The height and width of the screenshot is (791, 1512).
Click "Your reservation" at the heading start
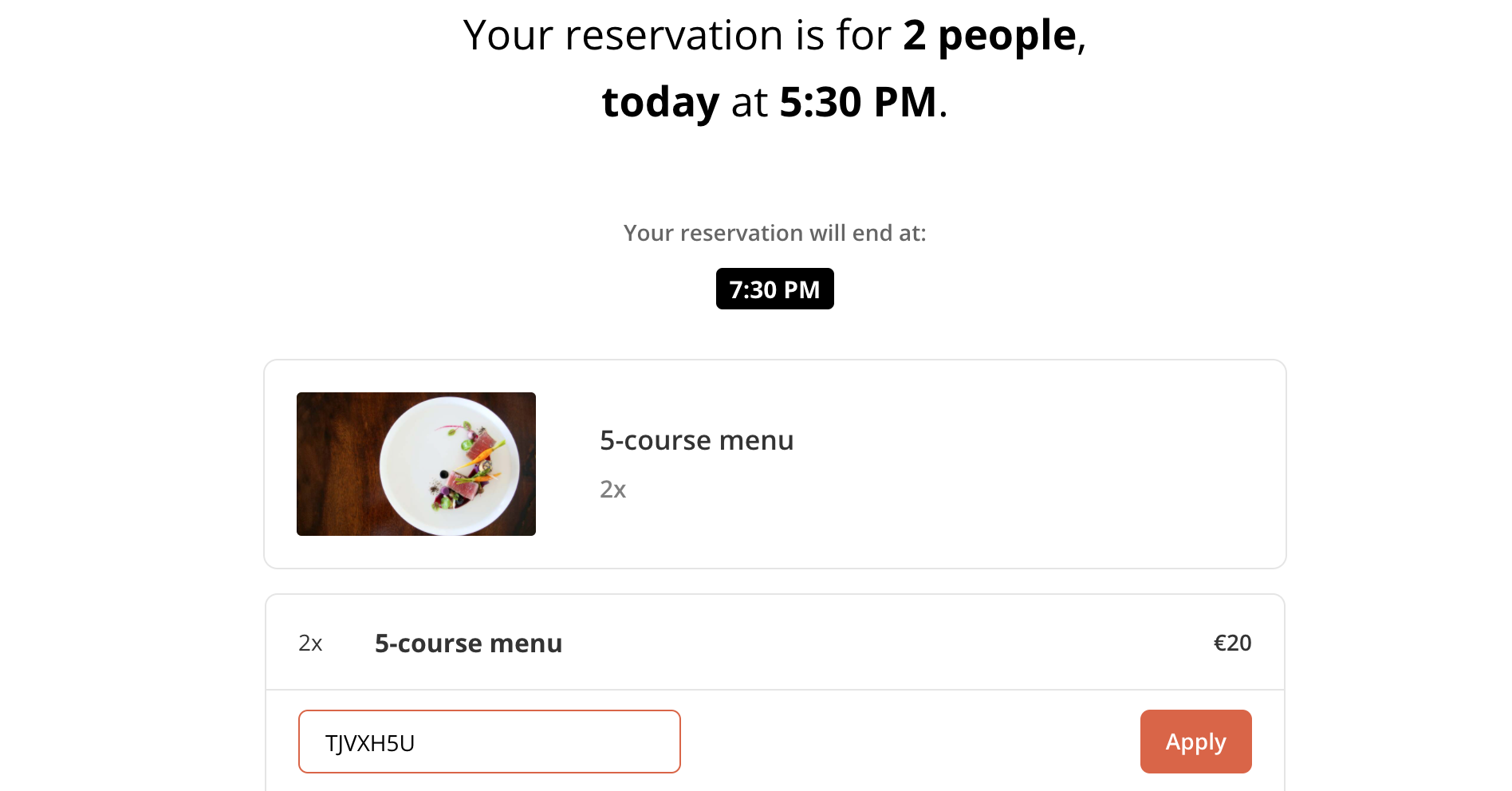tap(622, 36)
